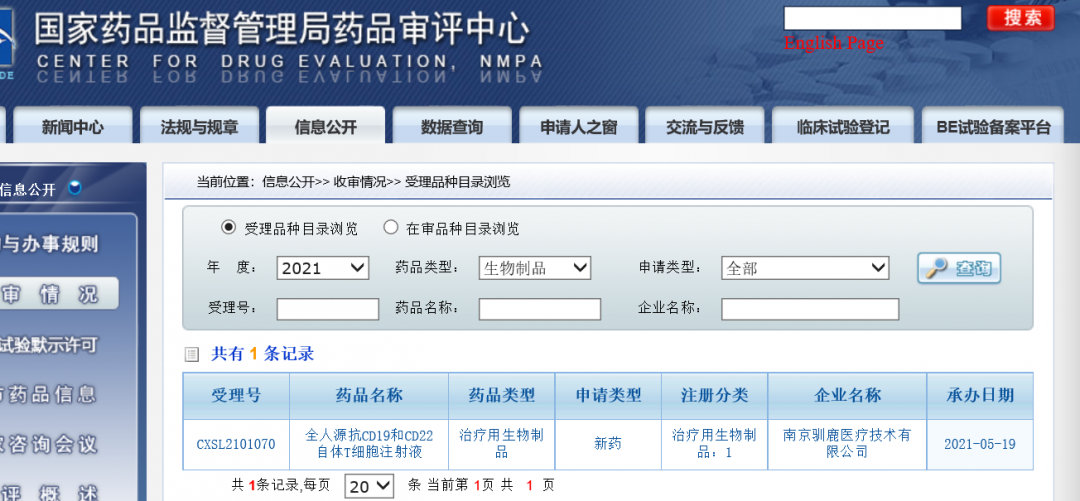Open the 年度 2021 dropdown
Viewport: 1080px width, 501px height.
(x=323, y=268)
